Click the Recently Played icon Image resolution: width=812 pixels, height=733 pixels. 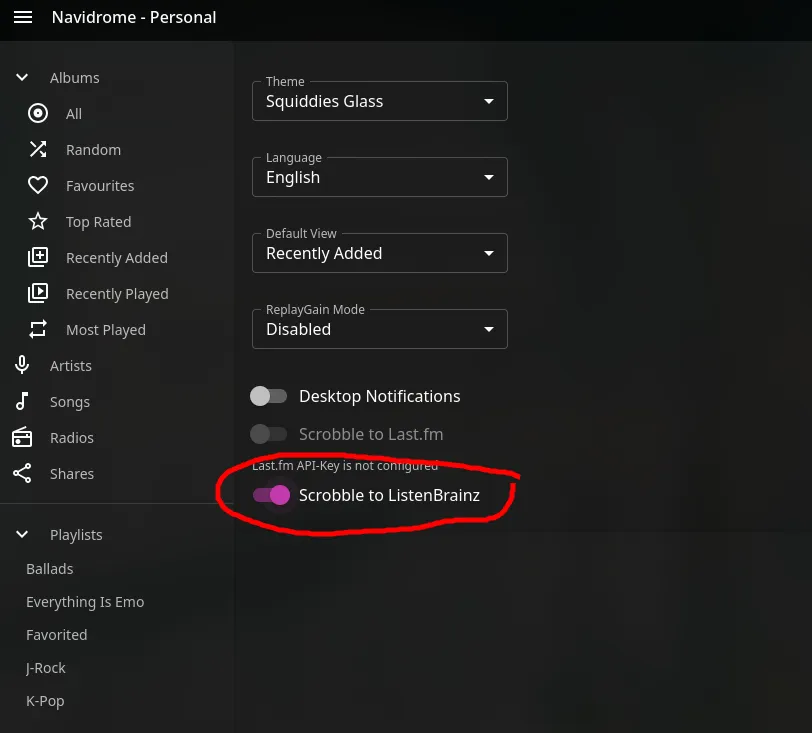click(x=37, y=293)
